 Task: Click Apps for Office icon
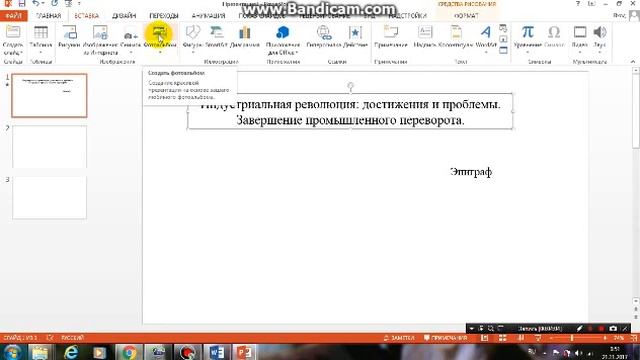(x=282, y=32)
